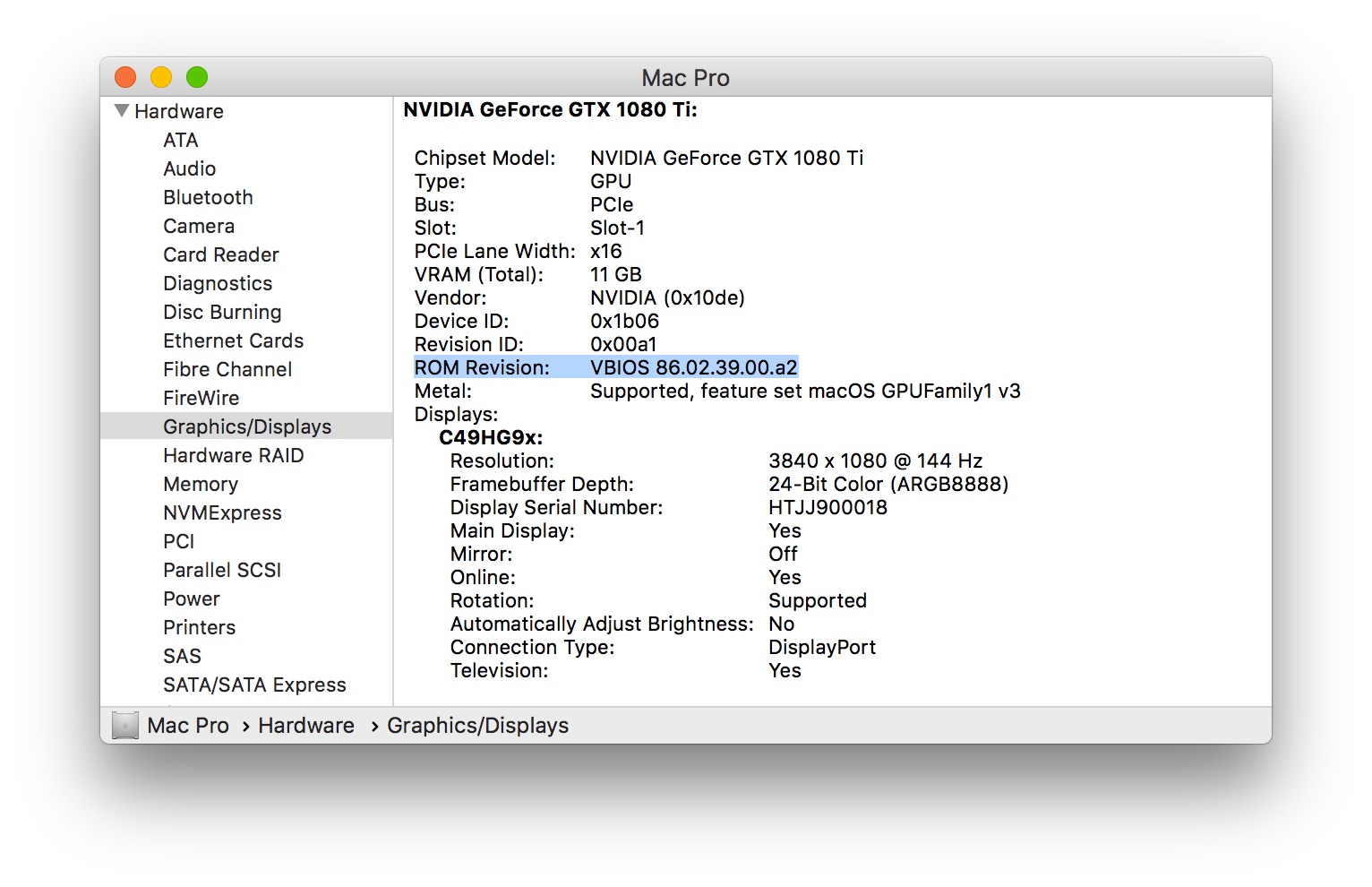Click the green zoom window button
This screenshot has width=1372, height=887.
tap(197, 78)
